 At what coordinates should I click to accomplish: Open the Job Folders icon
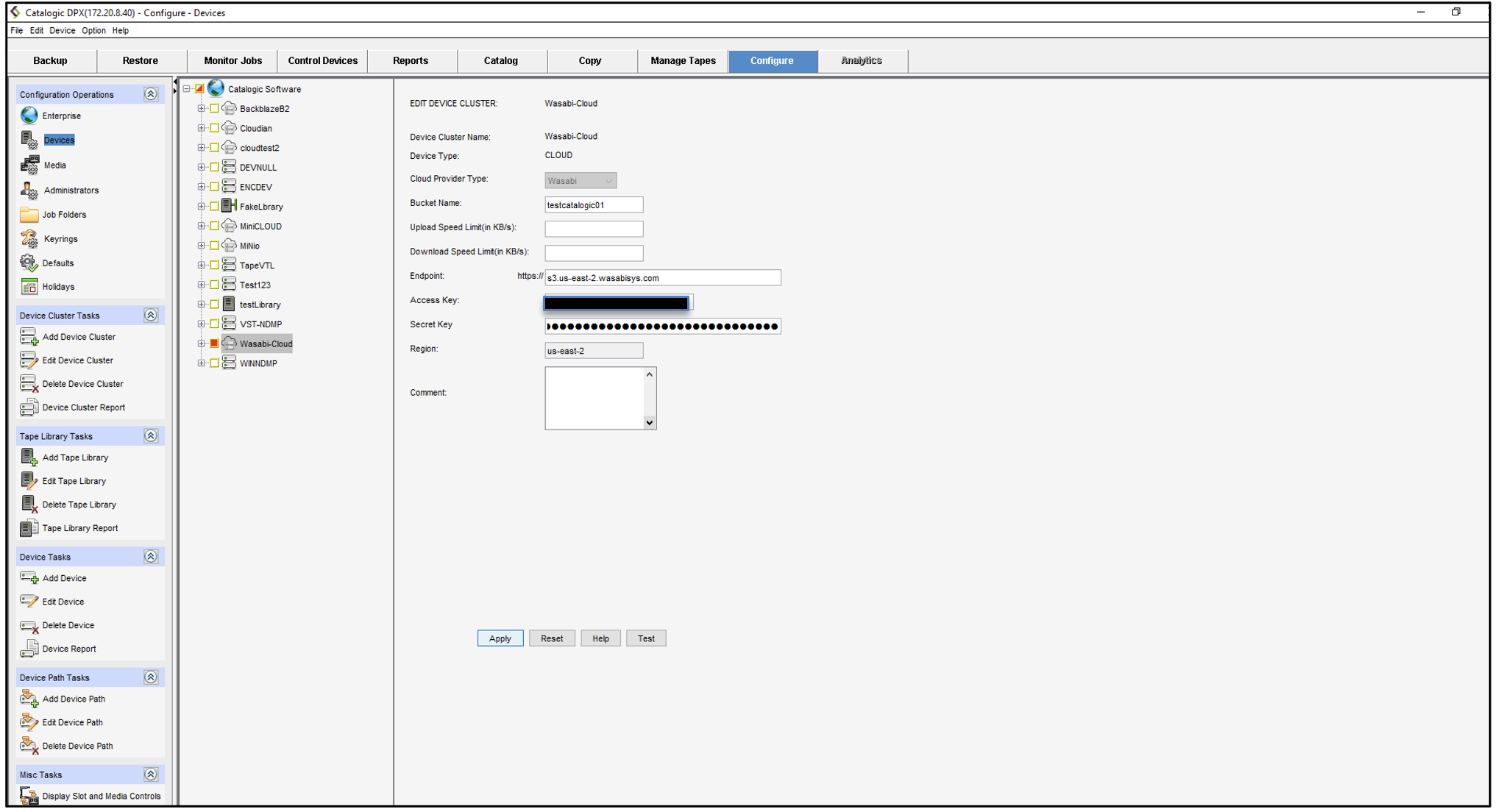29,214
